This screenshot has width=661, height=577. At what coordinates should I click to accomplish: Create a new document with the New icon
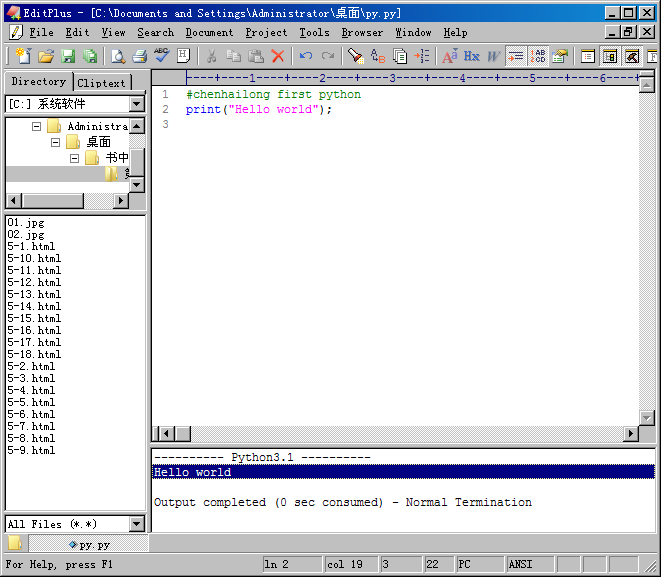click(x=23, y=56)
